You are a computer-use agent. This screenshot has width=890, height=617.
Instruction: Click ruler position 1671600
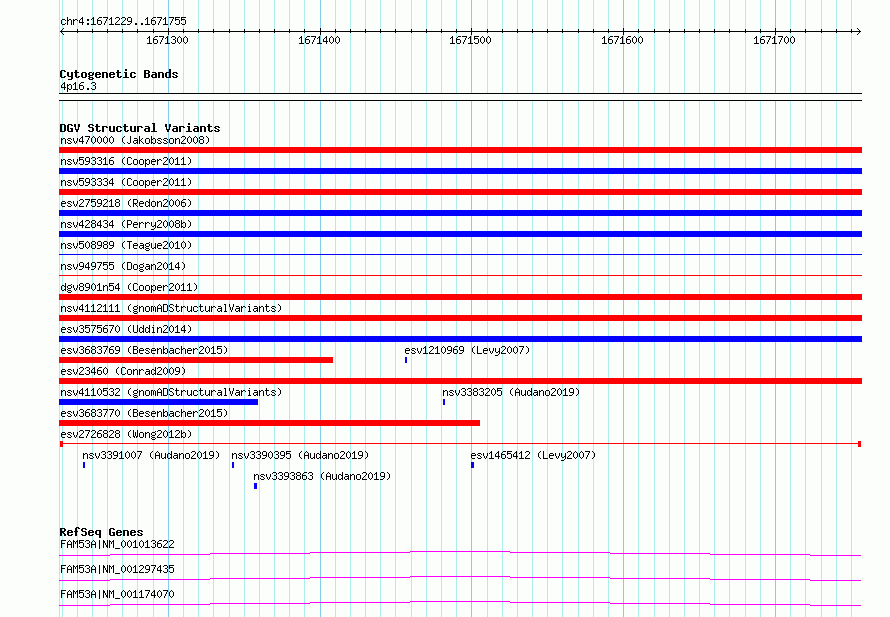pyautogui.click(x=623, y=40)
